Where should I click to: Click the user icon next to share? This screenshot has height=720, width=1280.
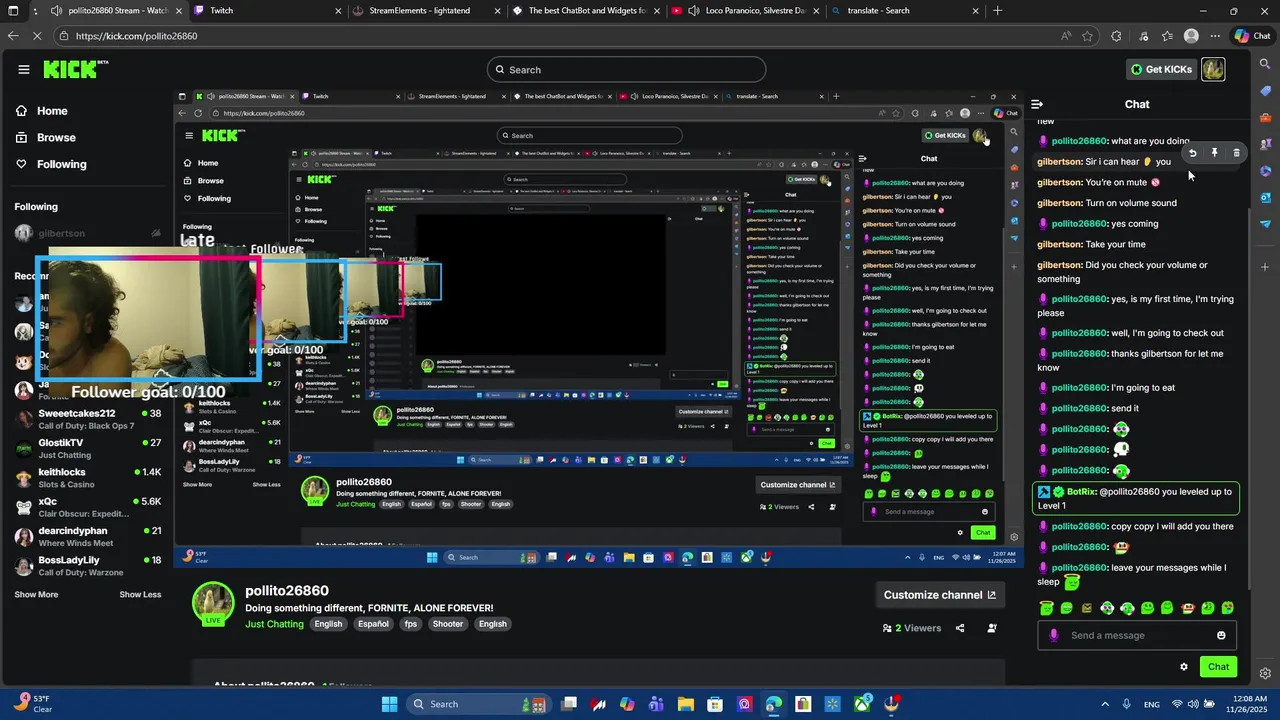tap(992, 628)
